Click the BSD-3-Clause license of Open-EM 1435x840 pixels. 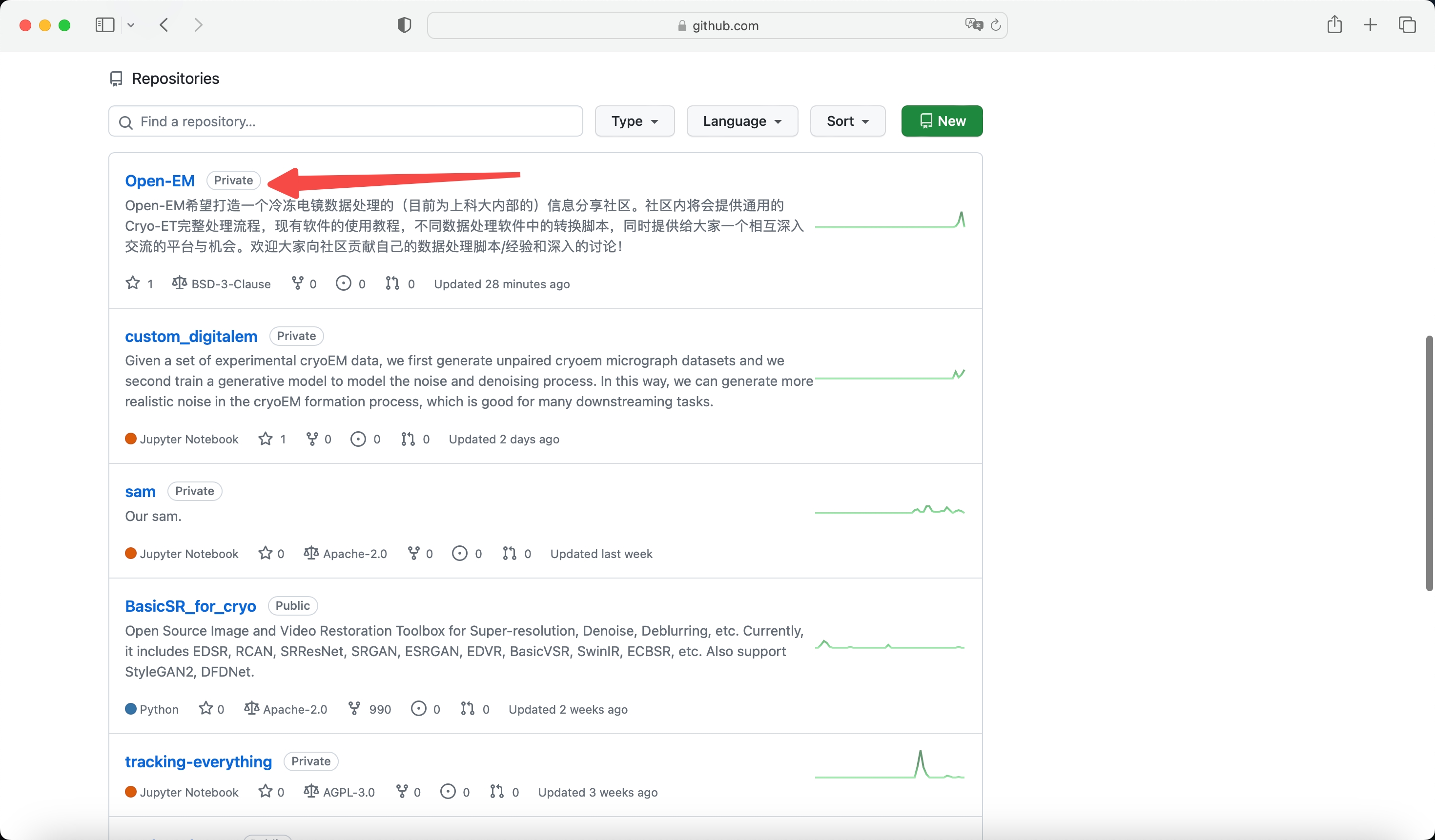click(x=222, y=283)
